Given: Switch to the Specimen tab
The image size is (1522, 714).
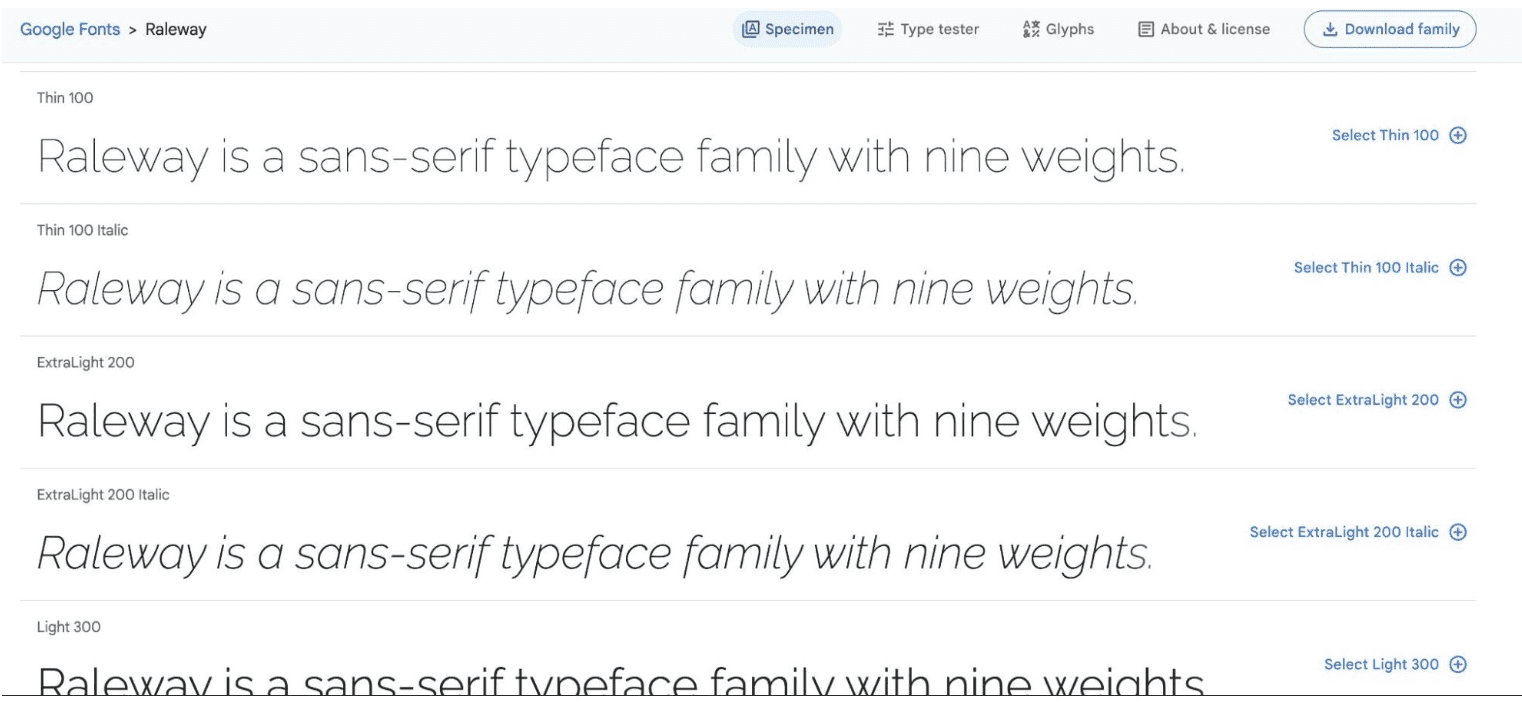Looking at the screenshot, I should 788,29.
